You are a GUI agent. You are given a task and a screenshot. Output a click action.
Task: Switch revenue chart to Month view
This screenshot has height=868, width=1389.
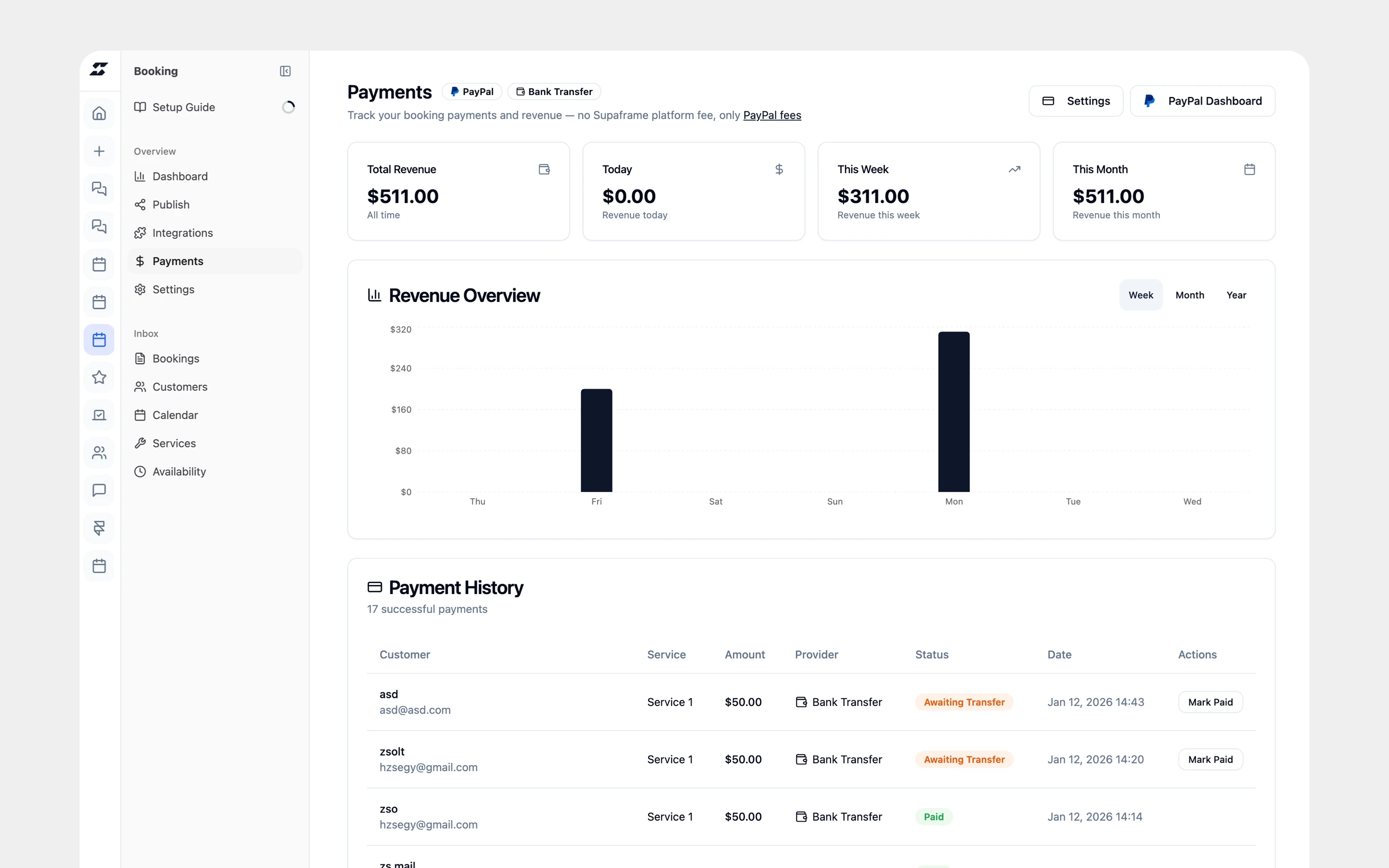1189,295
